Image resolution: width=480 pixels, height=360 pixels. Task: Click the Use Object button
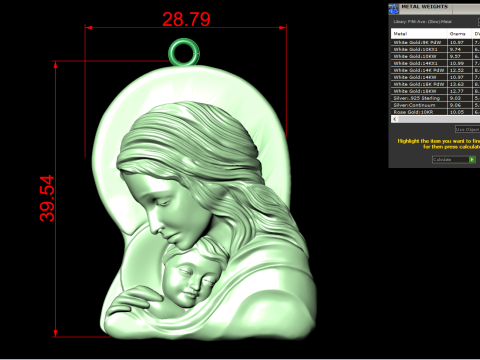coord(467,129)
